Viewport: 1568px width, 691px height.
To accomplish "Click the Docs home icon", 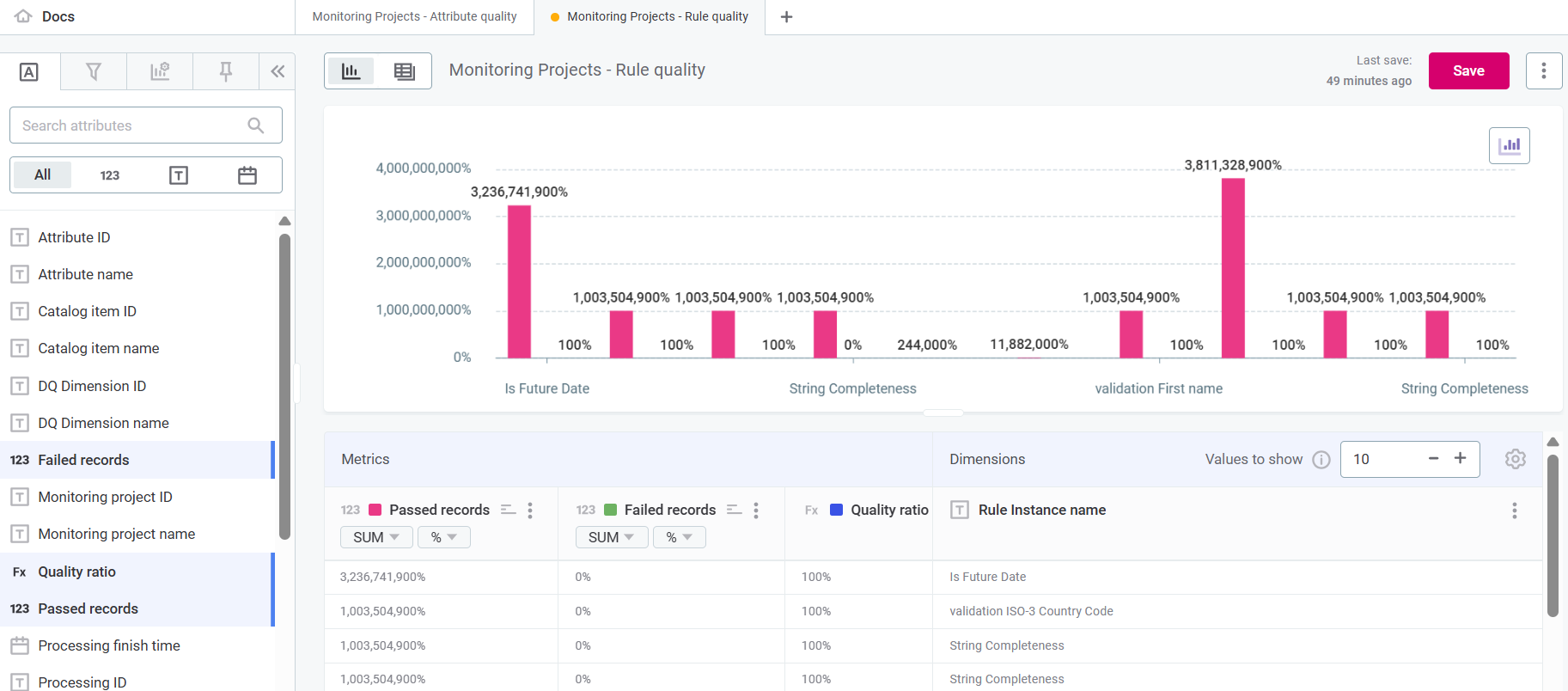I will 24,16.
